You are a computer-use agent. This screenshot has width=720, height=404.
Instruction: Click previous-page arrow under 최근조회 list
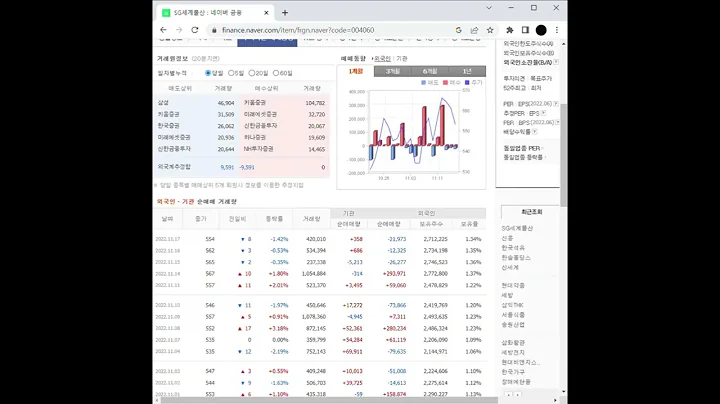tap(508, 395)
